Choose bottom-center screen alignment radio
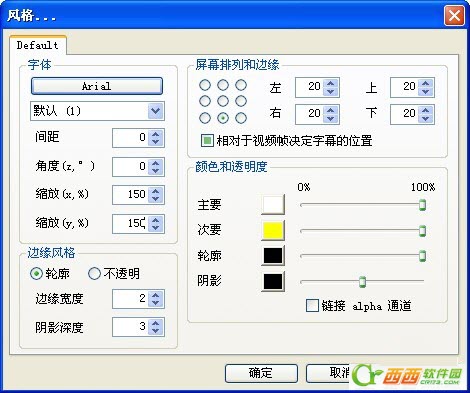The width and height of the screenshot is (470, 393). coord(223,118)
